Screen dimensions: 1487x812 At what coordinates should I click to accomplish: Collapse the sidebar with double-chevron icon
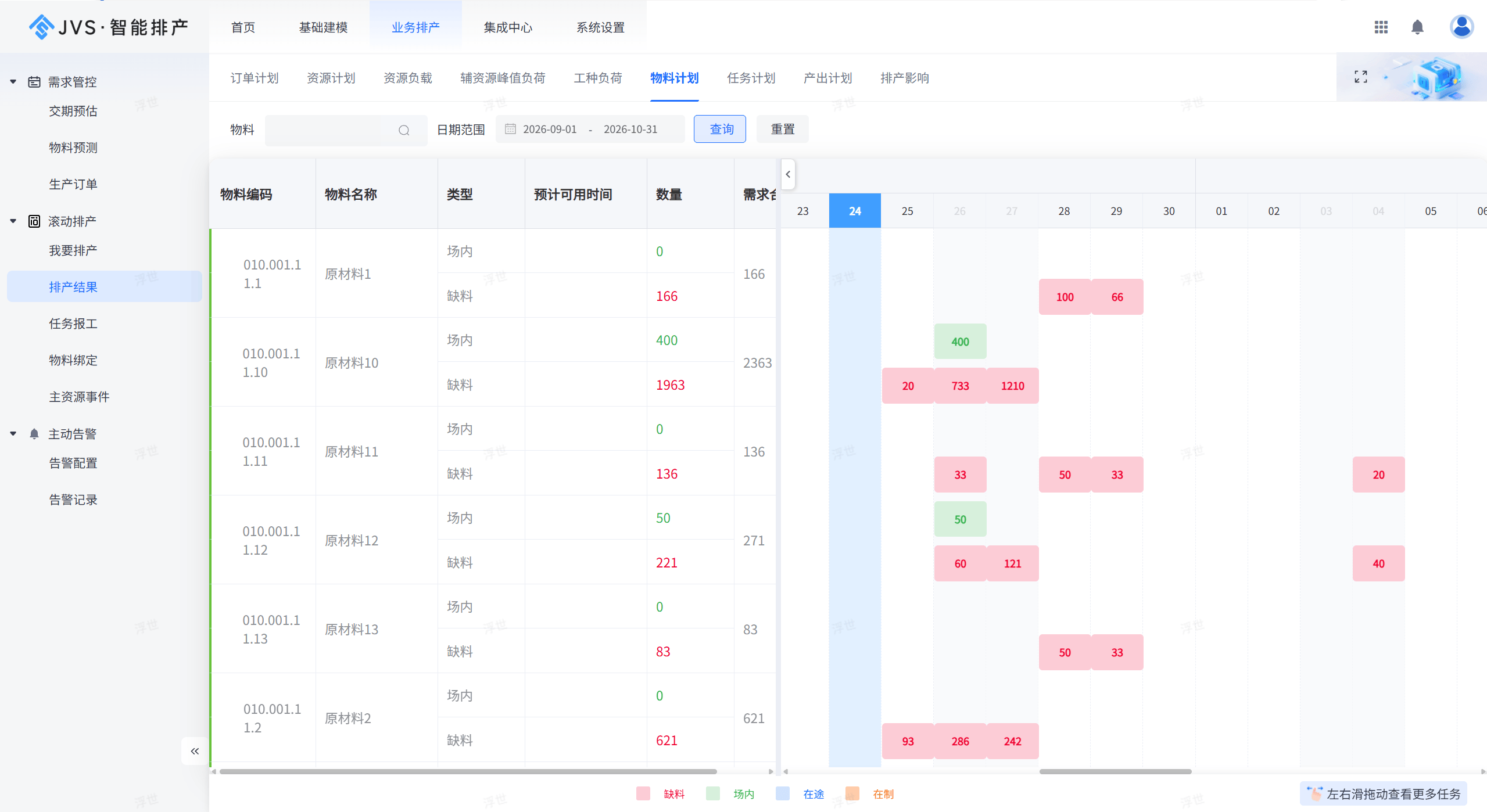pos(195,751)
